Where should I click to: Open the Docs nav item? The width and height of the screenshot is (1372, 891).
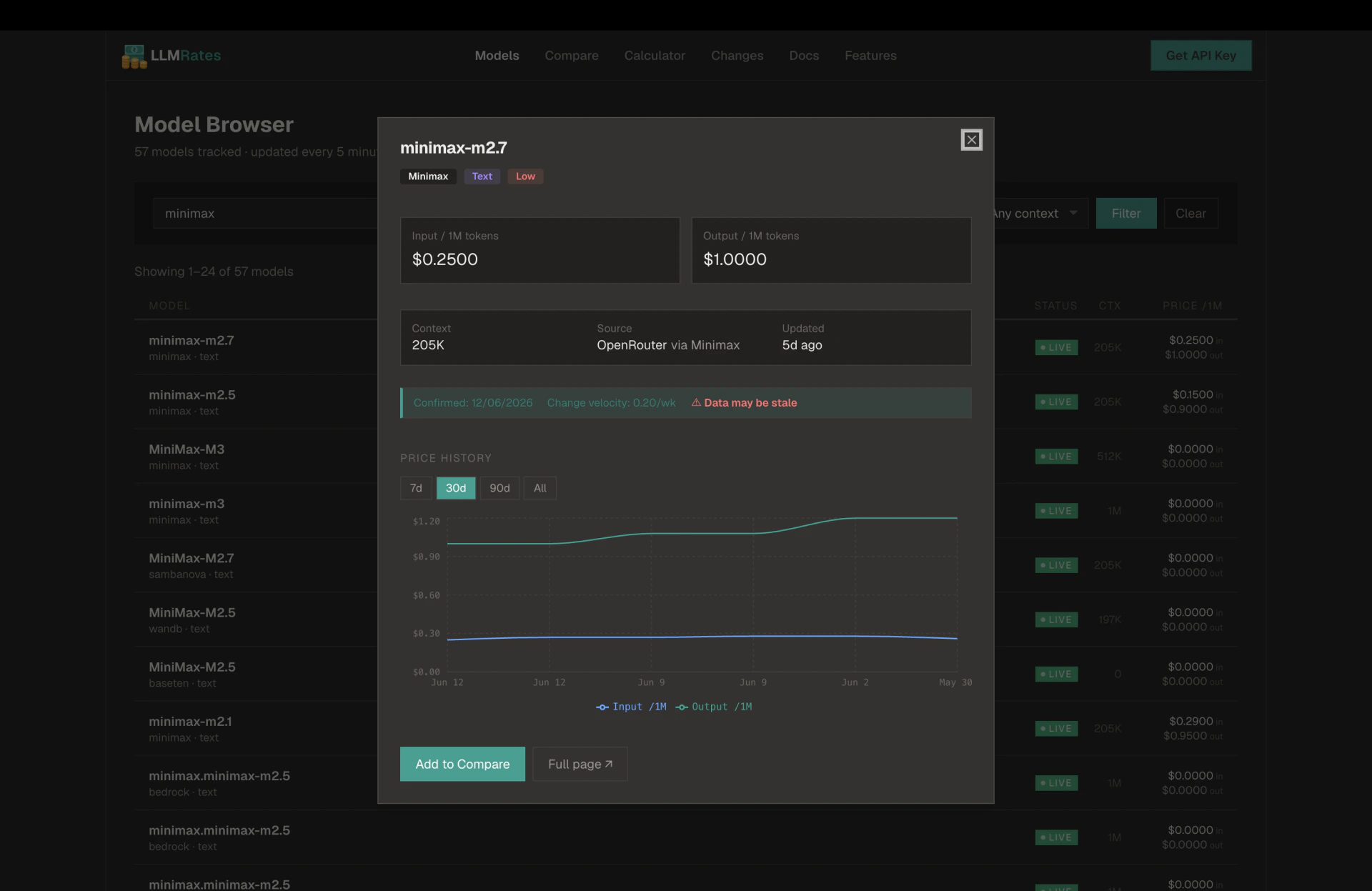(x=804, y=56)
